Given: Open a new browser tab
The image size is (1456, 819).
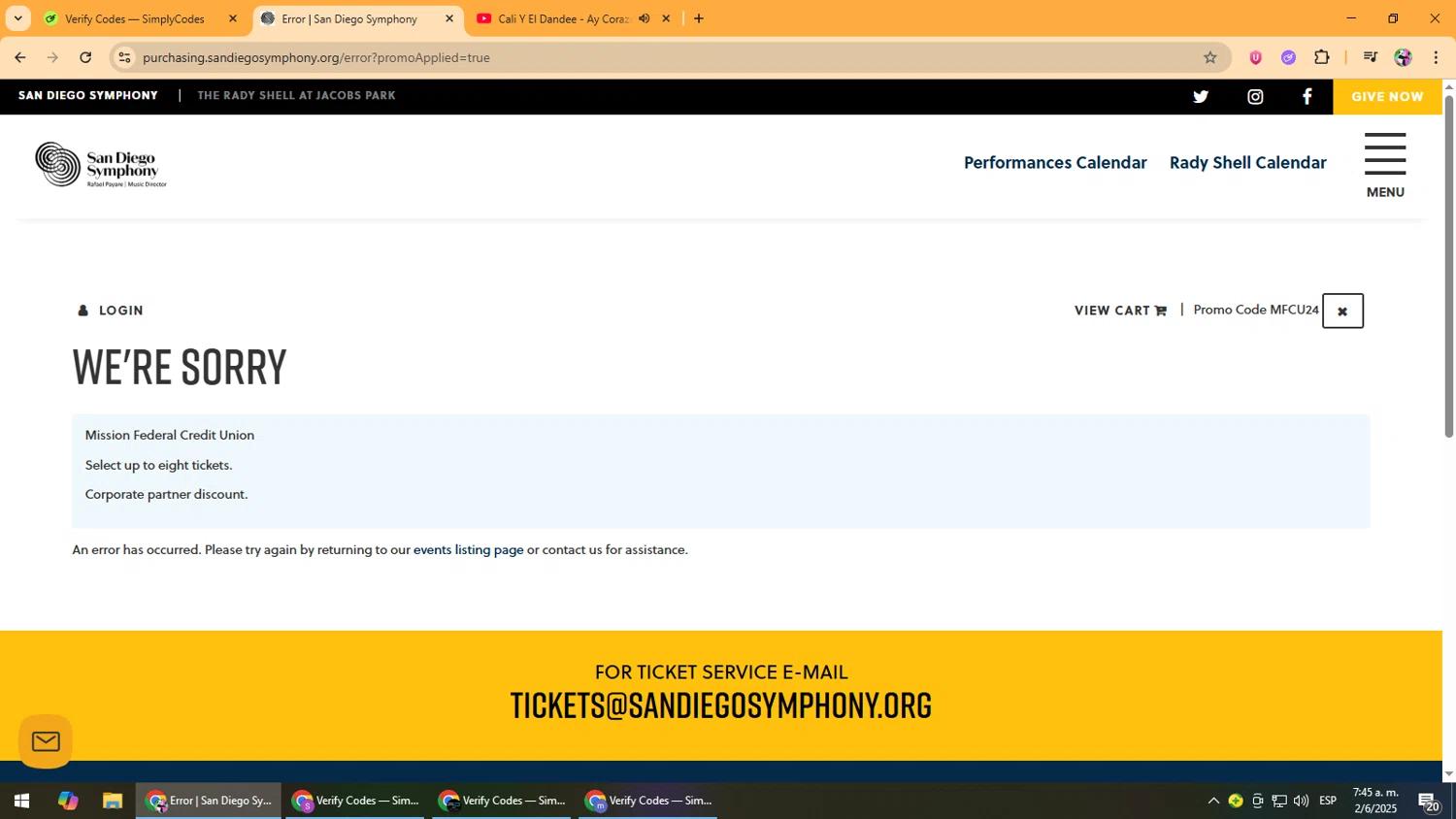Looking at the screenshot, I should click(x=699, y=18).
